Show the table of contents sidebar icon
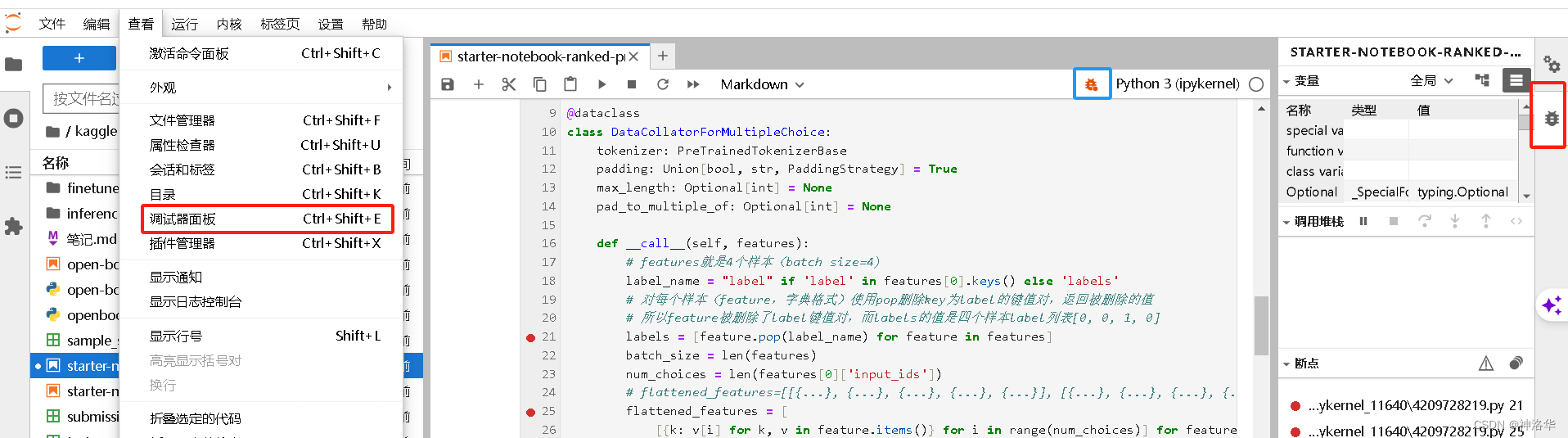The width and height of the screenshot is (1568, 438). [13, 172]
